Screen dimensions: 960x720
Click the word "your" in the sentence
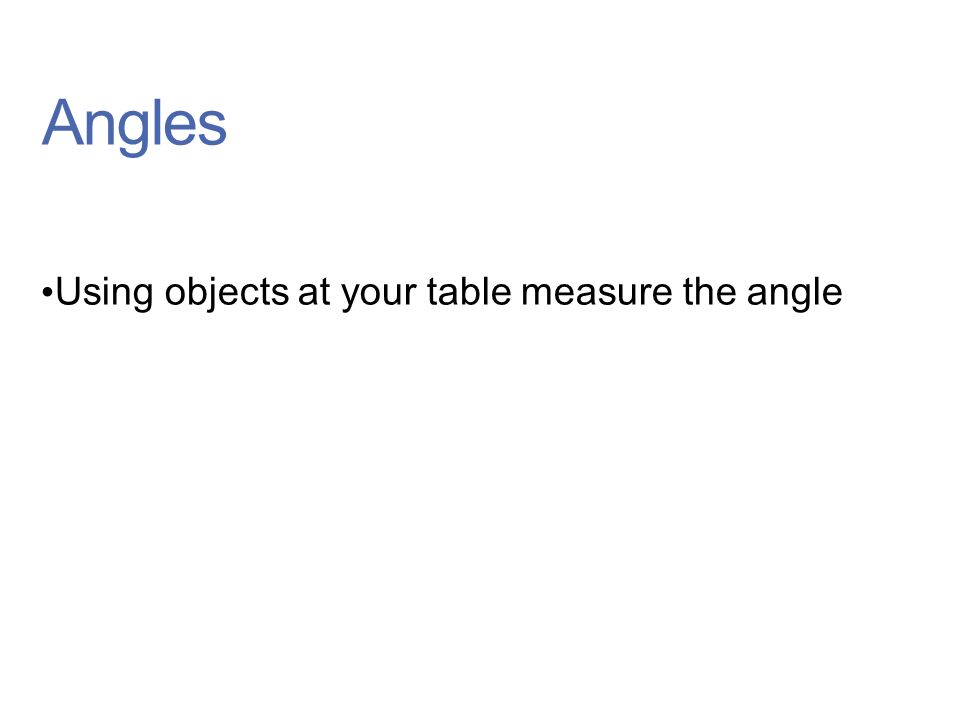(379, 295)
